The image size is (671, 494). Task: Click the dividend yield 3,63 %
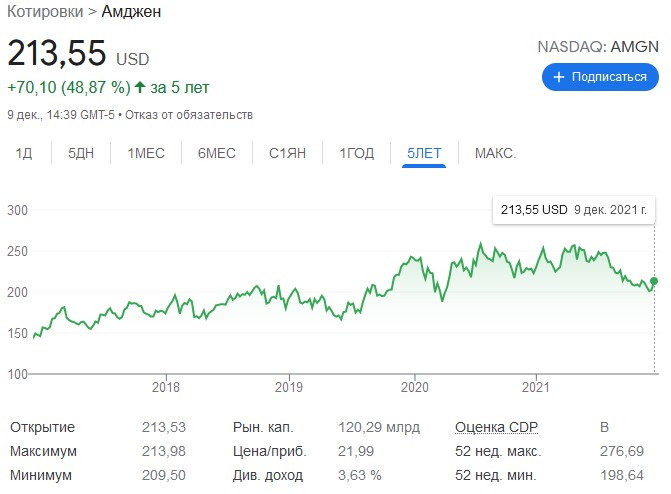pos(359,475)
